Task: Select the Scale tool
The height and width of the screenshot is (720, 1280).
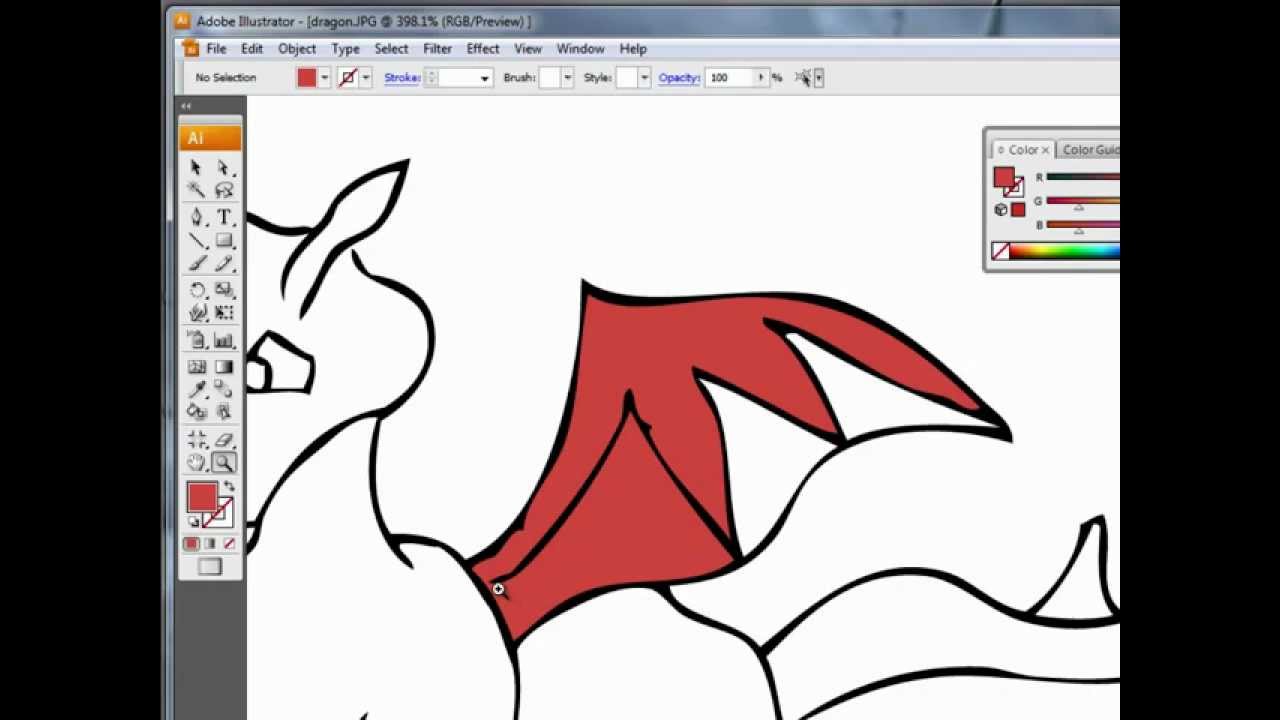Action: point(223,290)
